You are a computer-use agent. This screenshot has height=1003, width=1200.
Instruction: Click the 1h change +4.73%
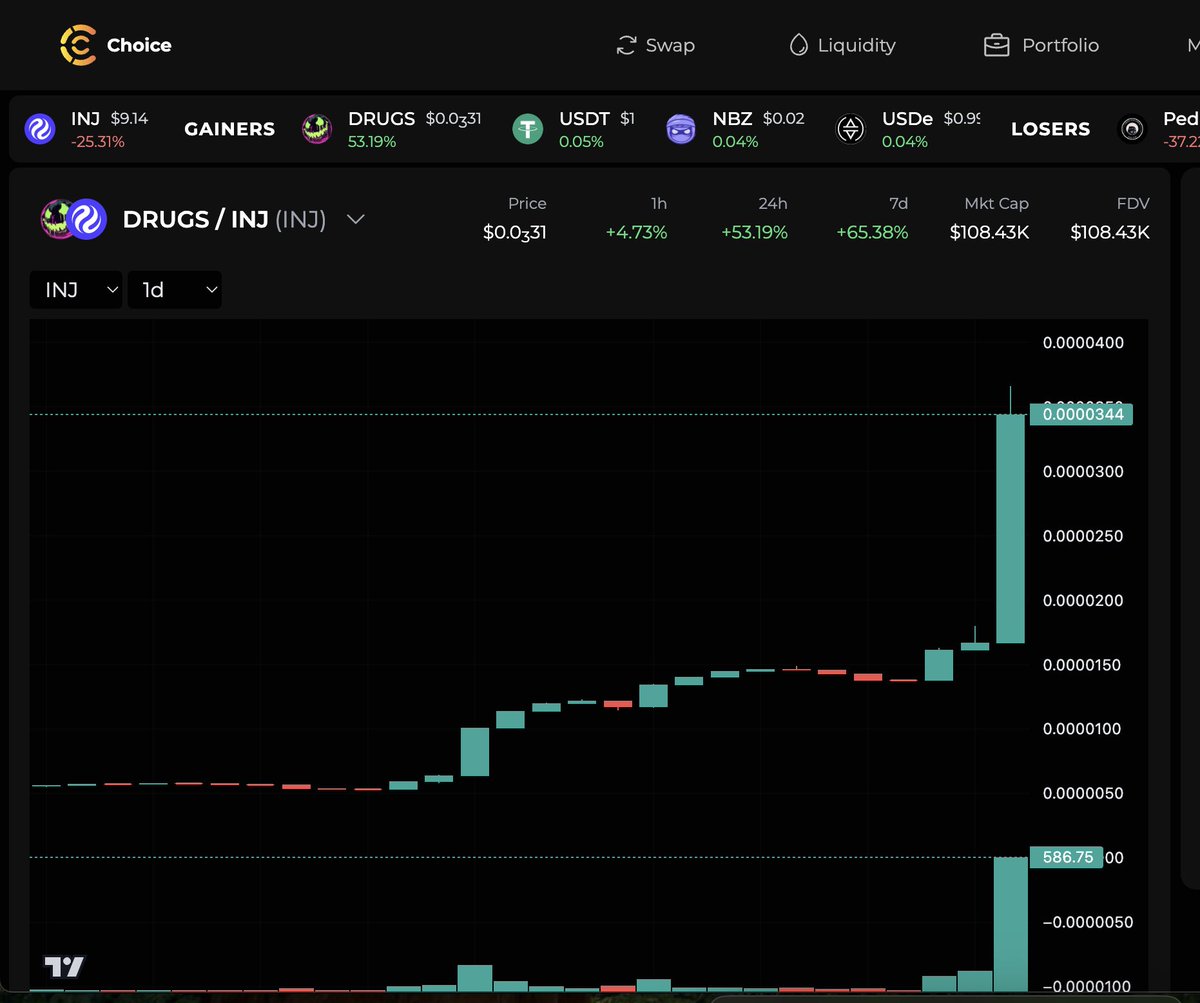pyautogui.click(x=636, y=232)
